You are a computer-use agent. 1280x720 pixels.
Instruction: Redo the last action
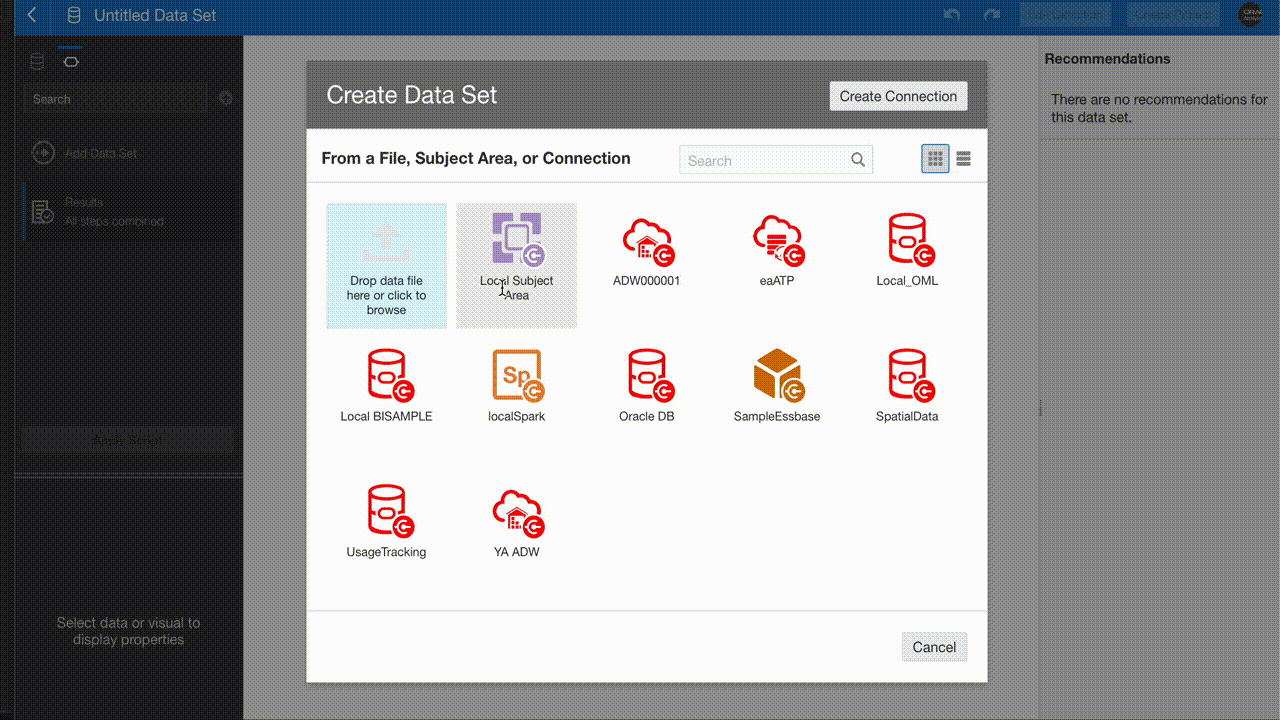tap(992, 15)
